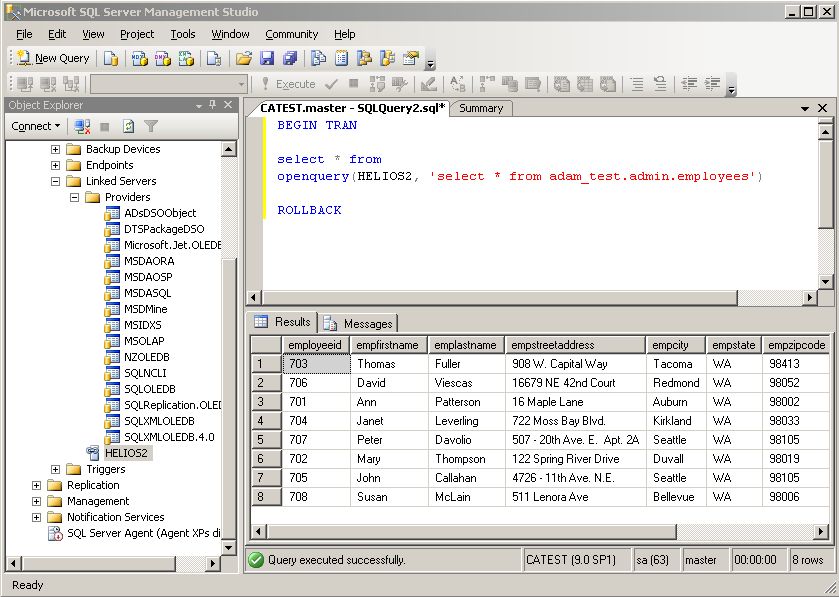Click the Execute query button
Viewport: 839px width, 597px height.
point(288,84)
